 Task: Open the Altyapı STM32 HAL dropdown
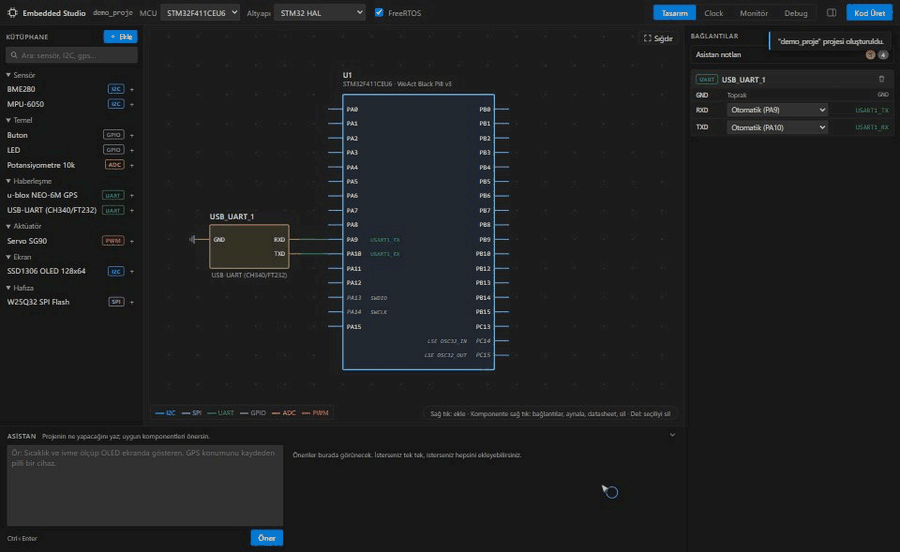click(x=320, y=12)
